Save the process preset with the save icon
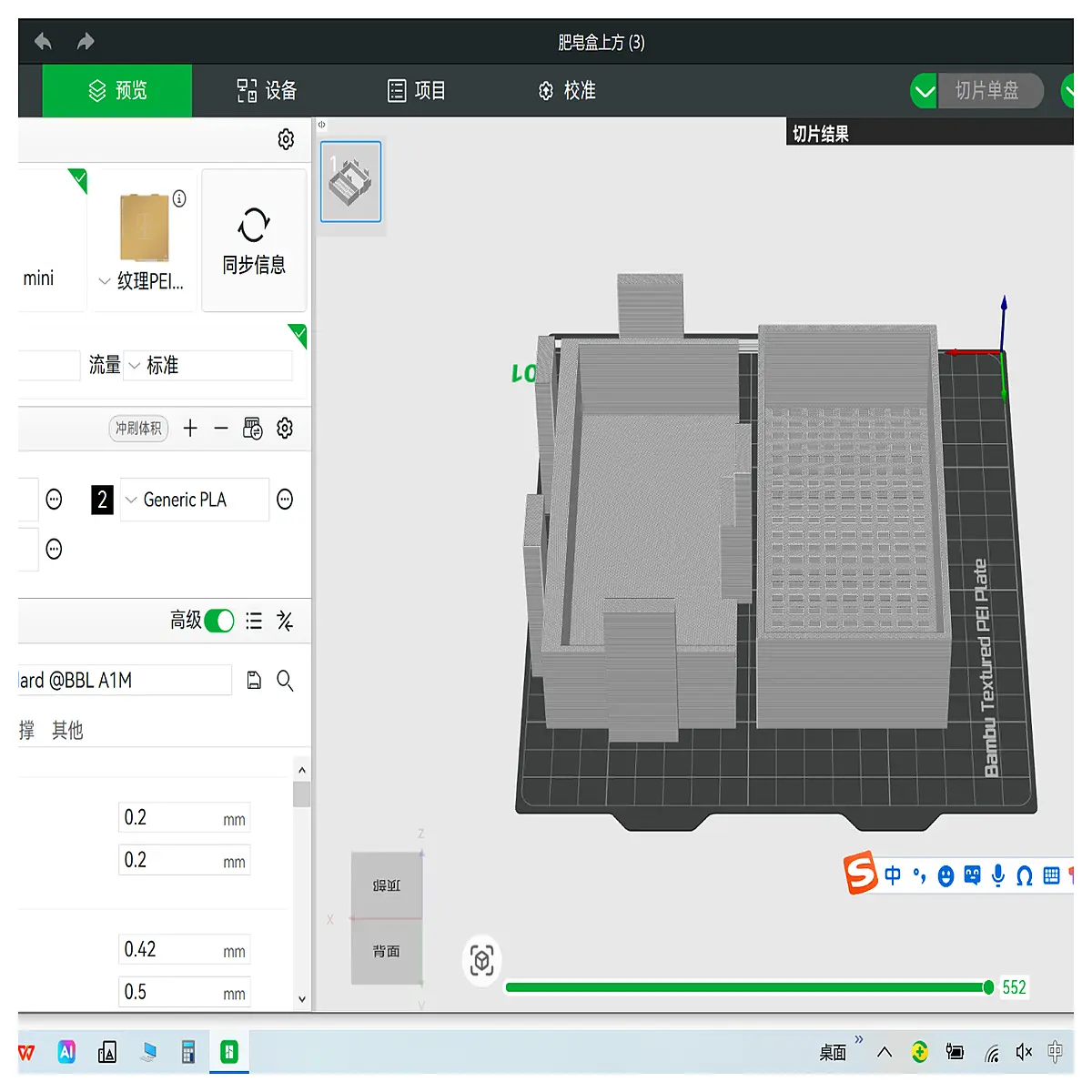Viewport: 1092px width, 1092px height. 254,680
